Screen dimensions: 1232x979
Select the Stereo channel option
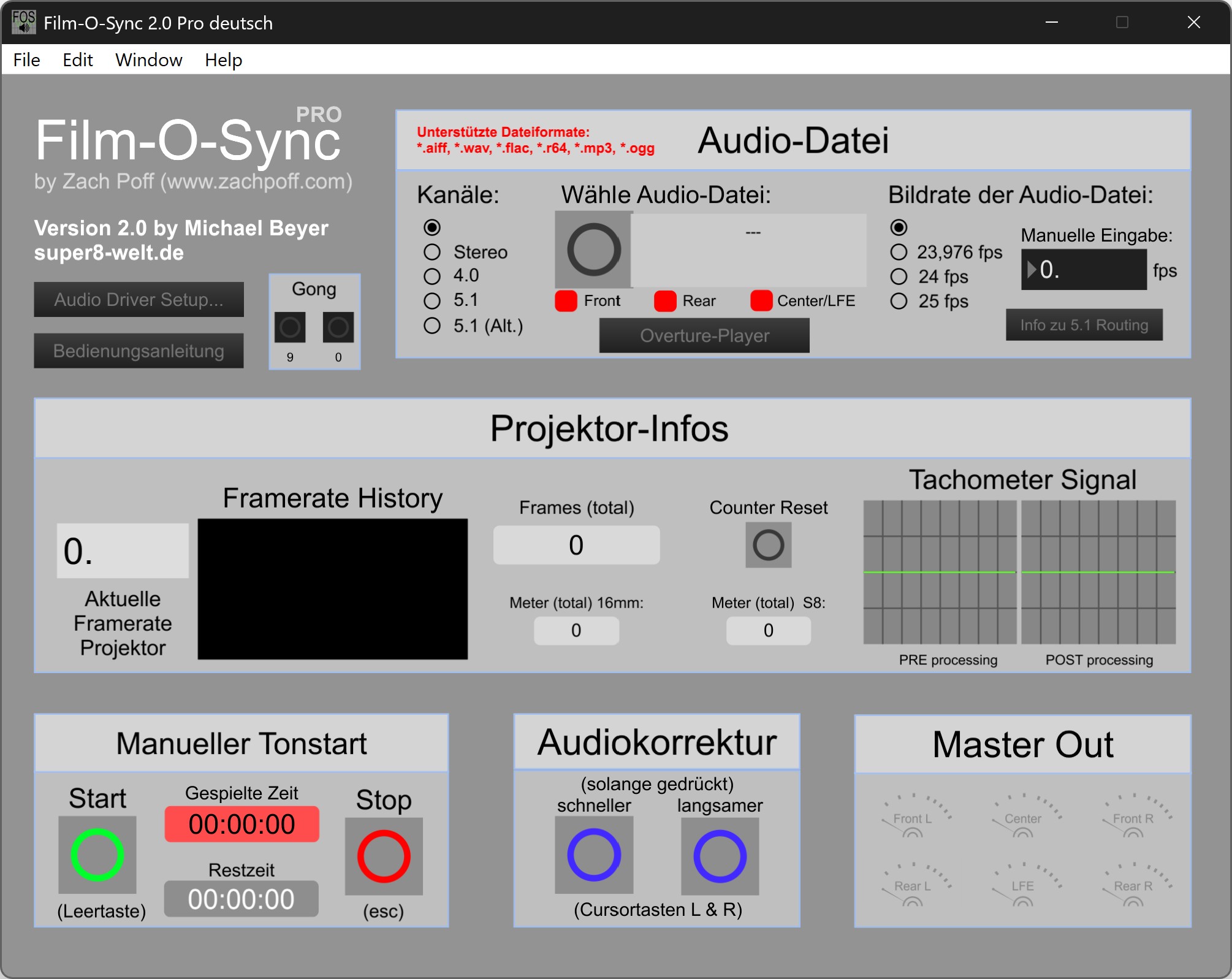click(x=432, y=252)
